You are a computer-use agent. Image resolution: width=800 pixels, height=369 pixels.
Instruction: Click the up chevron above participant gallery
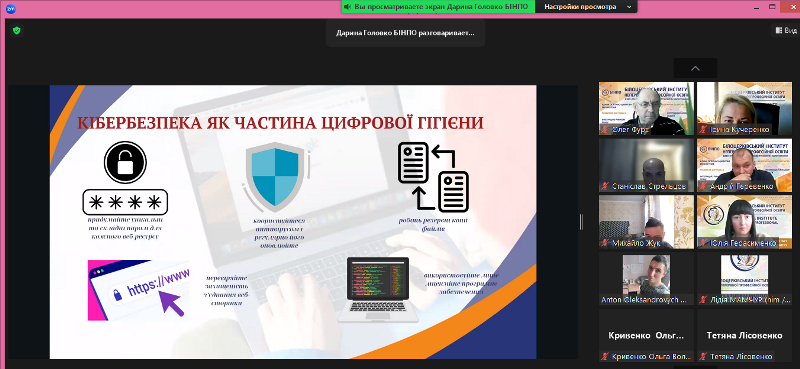[x=695, y=68]
